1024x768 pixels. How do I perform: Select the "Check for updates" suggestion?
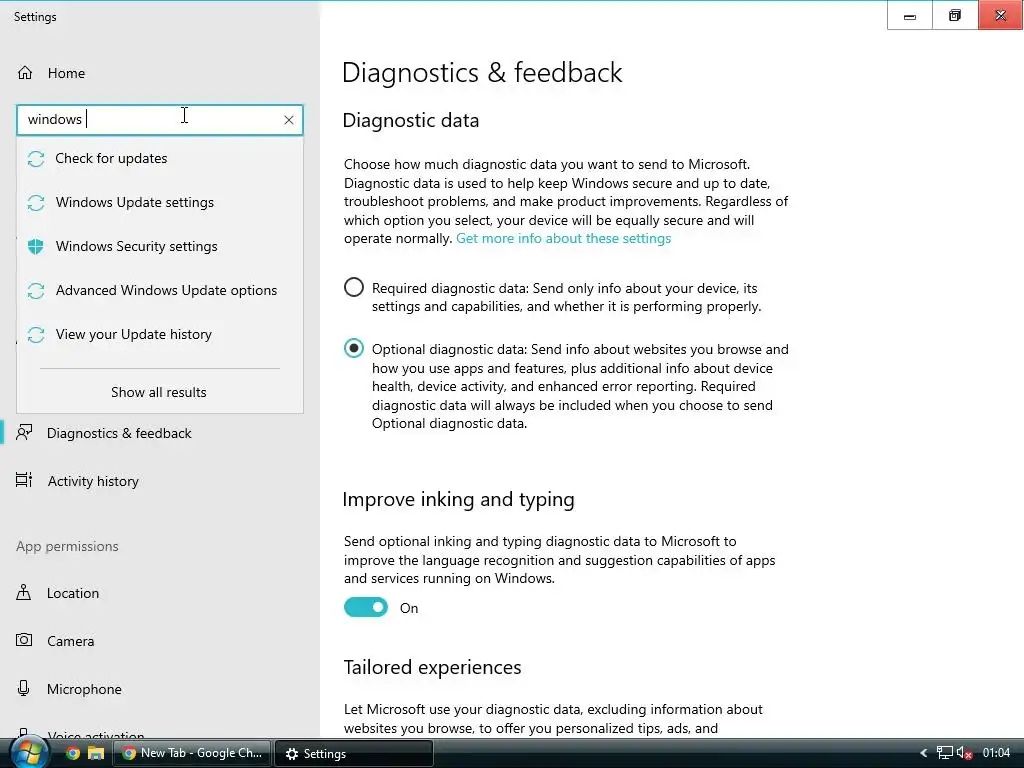[159, 158]
